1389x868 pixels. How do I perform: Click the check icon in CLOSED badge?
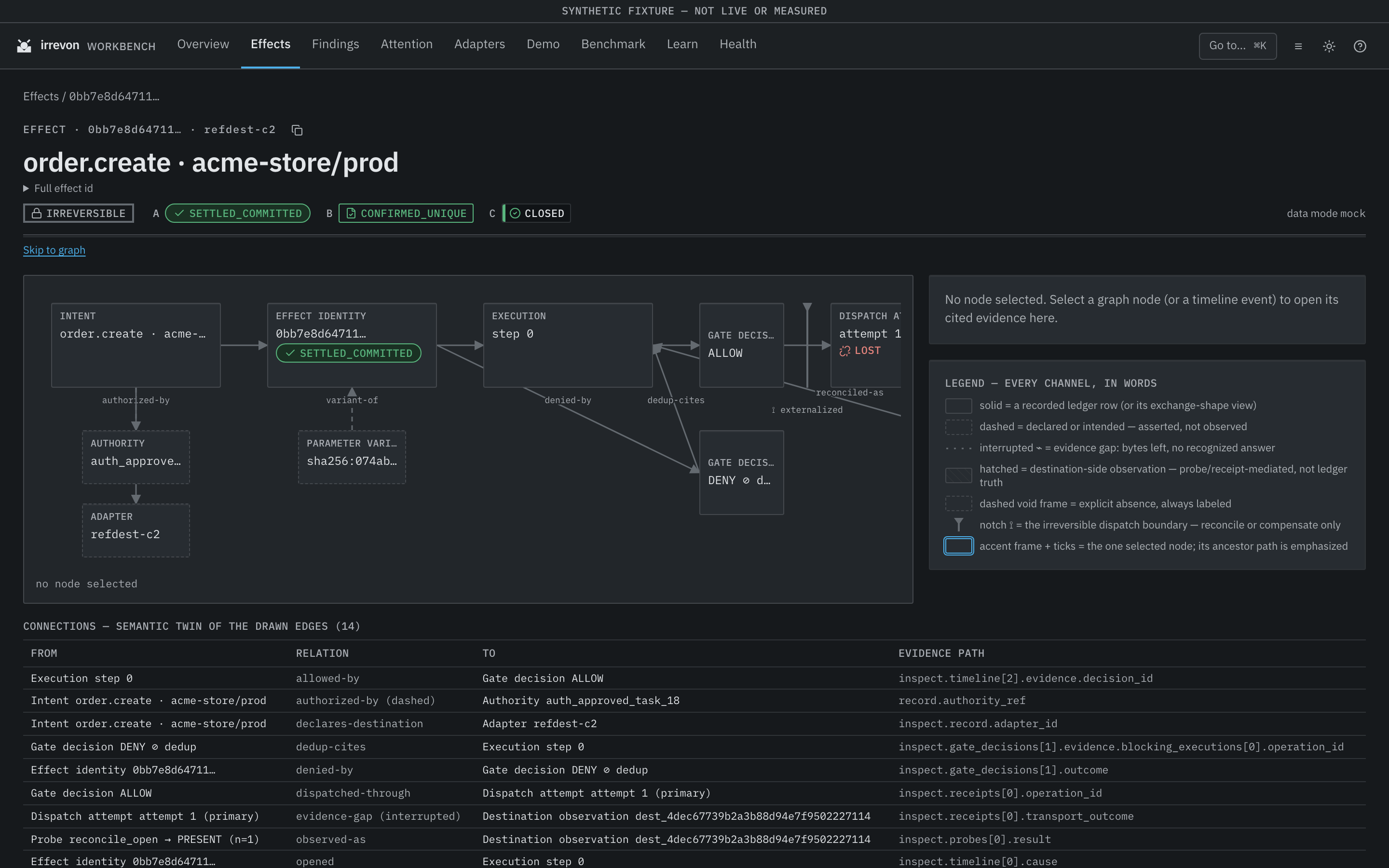(515, 214)
